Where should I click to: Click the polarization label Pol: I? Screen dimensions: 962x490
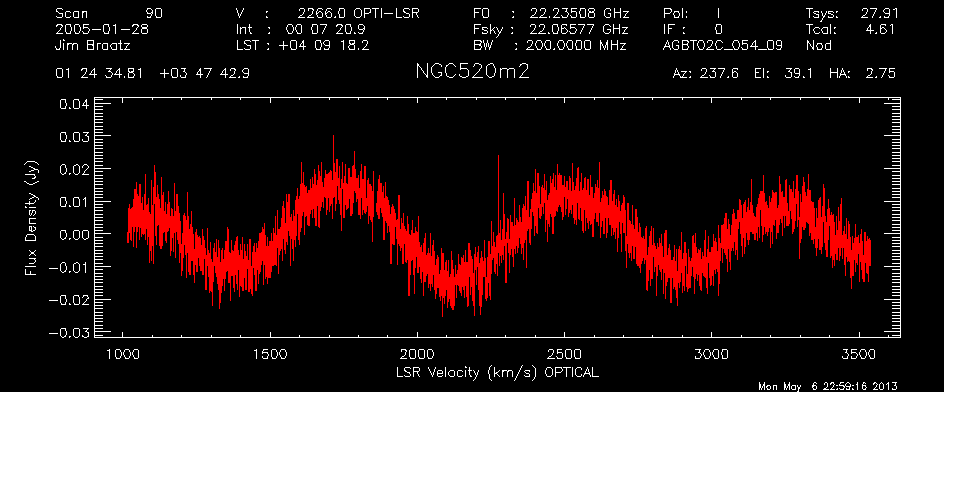[692, 13]
